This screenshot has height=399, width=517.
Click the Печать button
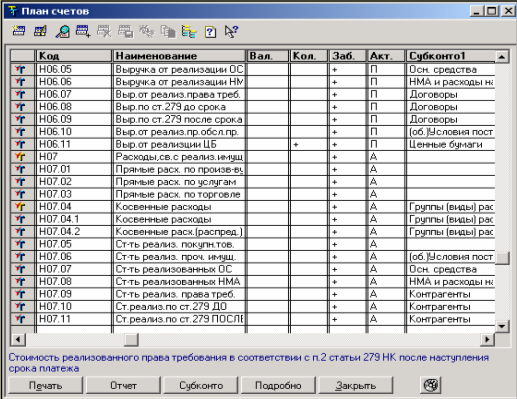click(45, 385)
